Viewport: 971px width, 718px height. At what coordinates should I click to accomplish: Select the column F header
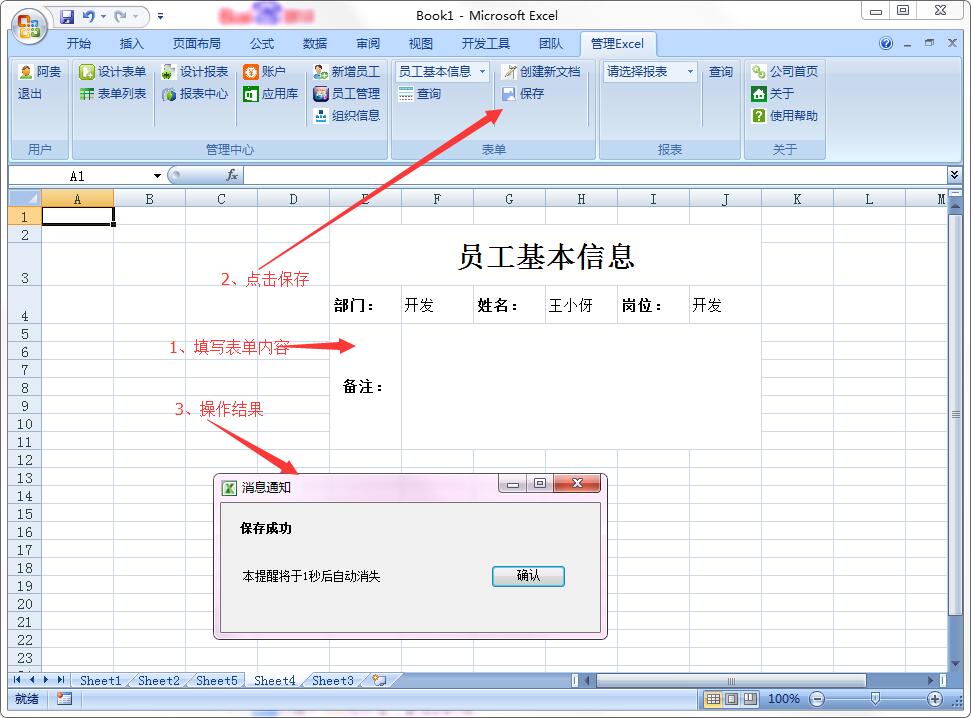coord(437,199)
